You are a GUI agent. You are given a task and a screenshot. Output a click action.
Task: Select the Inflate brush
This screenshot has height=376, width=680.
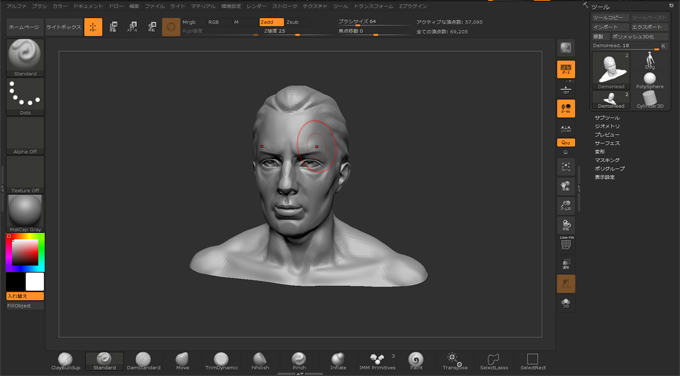coord(338,361)
